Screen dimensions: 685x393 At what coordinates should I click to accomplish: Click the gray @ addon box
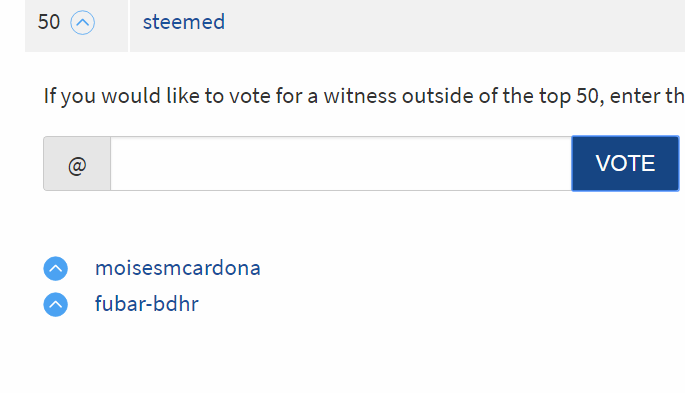pyautogui.click(x=77, y=163)
